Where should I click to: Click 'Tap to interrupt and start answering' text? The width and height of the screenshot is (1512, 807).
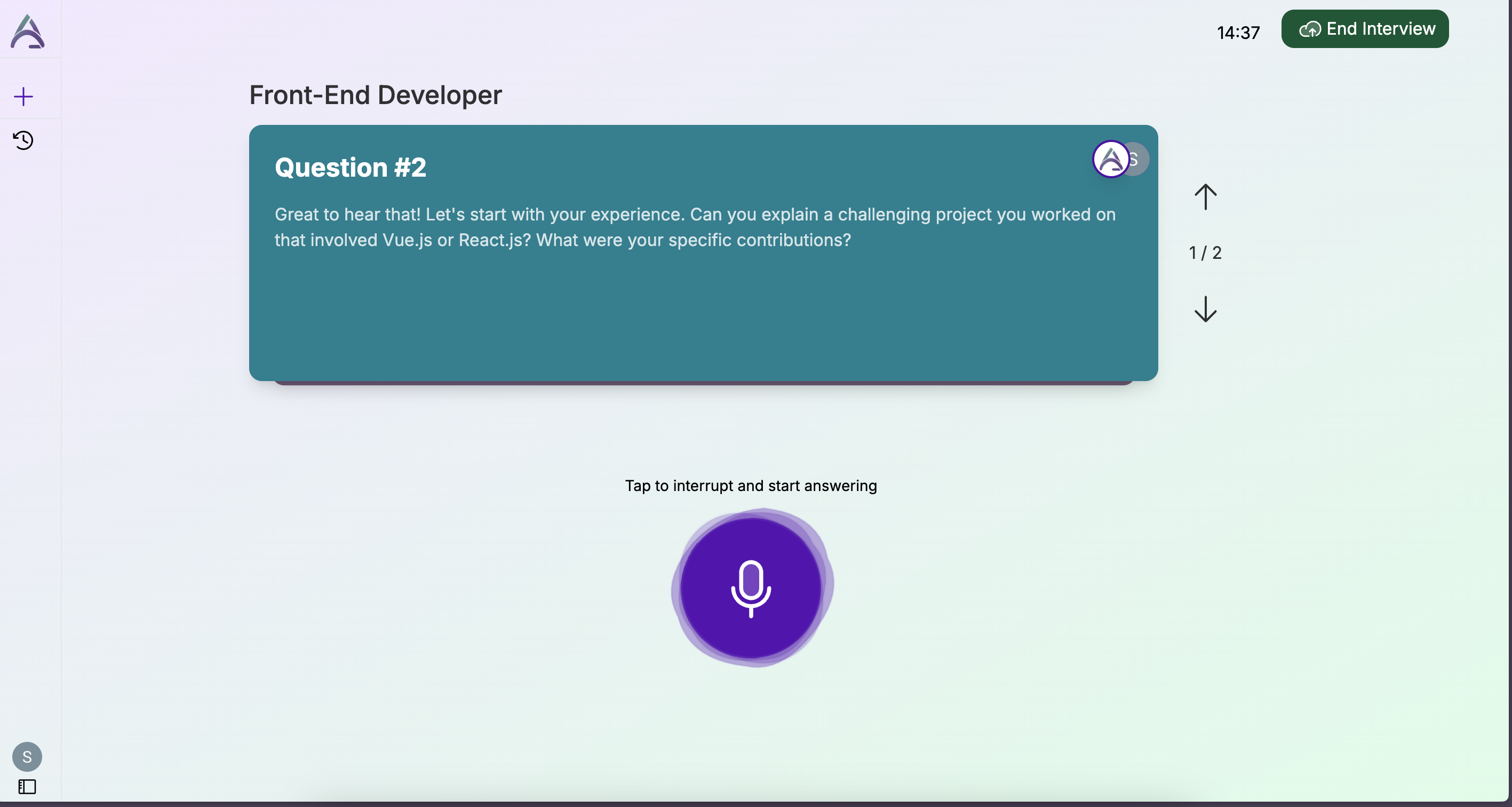pyautogui.click(x=751, y=486)
